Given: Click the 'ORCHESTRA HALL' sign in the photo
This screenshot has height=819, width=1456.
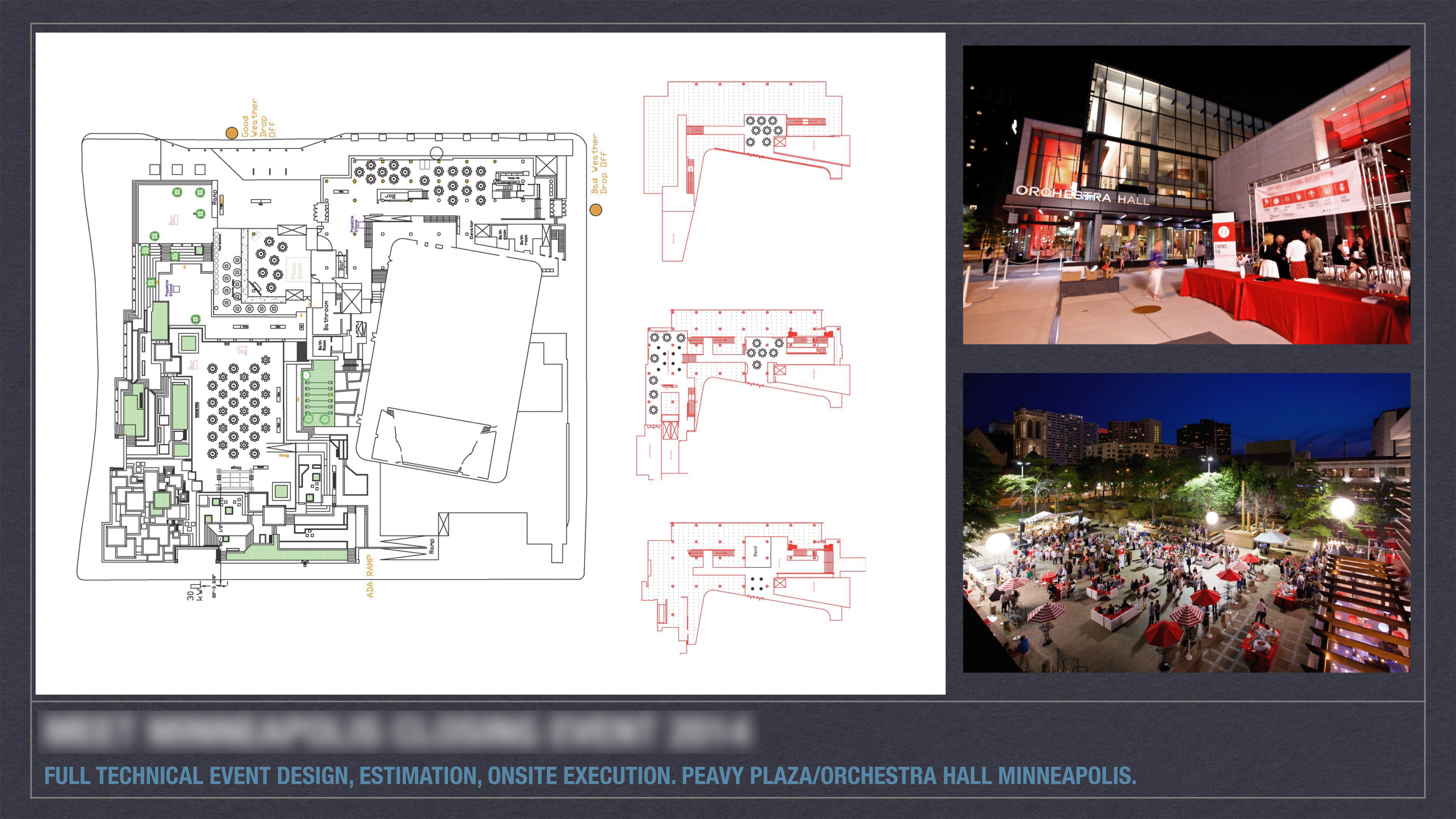Looking at the screenshot, I should pyautogui.click(x=1082, y=196).
